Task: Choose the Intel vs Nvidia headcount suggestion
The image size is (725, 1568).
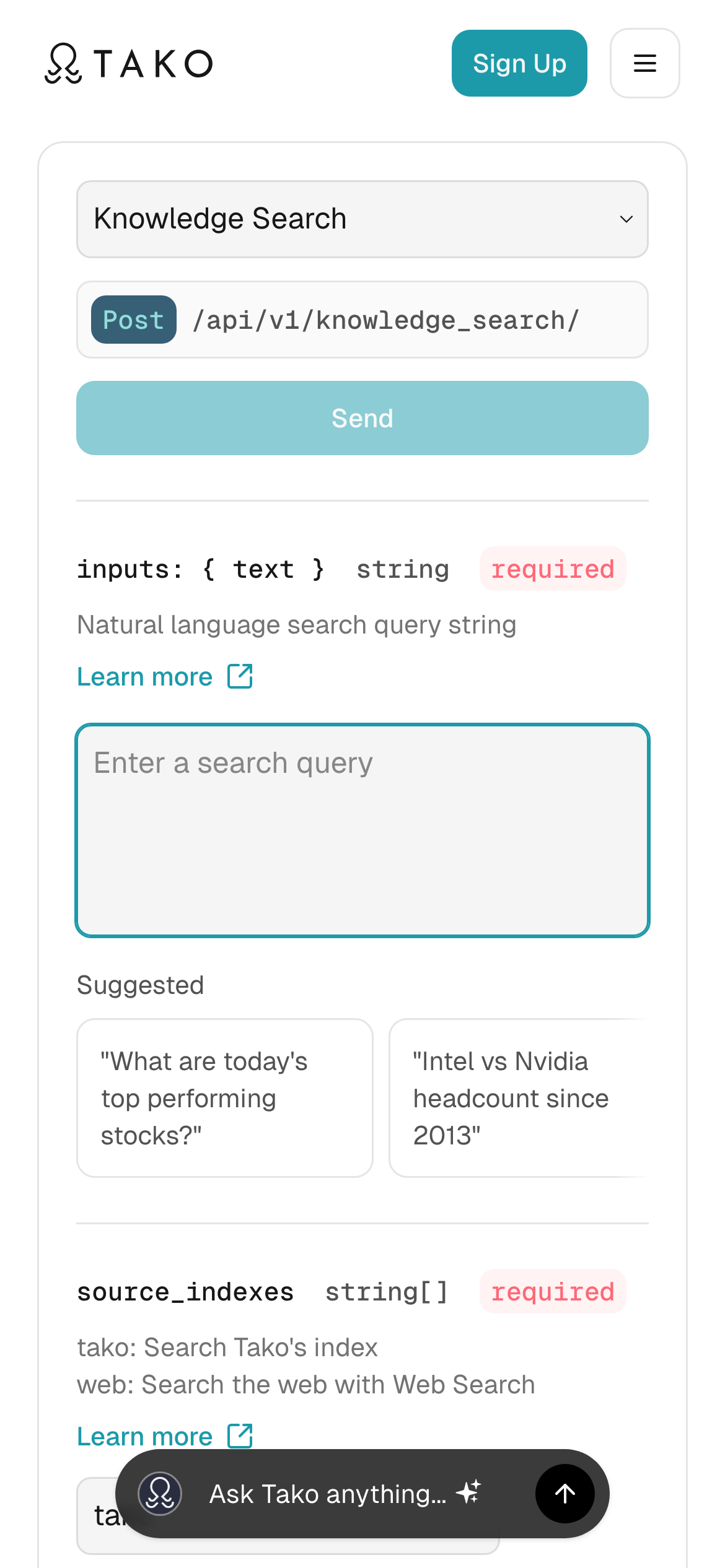Action: [x=518, y=1098]
